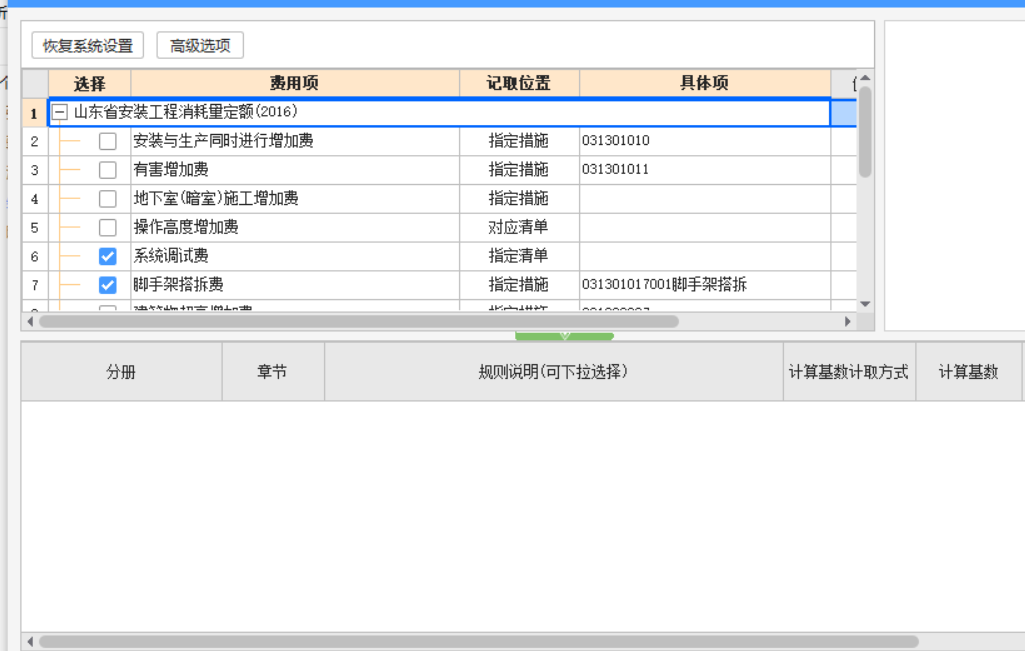Click the green splitter collapse handle
Viewport: 1025px width, 651px height.
tap(564, 336)
